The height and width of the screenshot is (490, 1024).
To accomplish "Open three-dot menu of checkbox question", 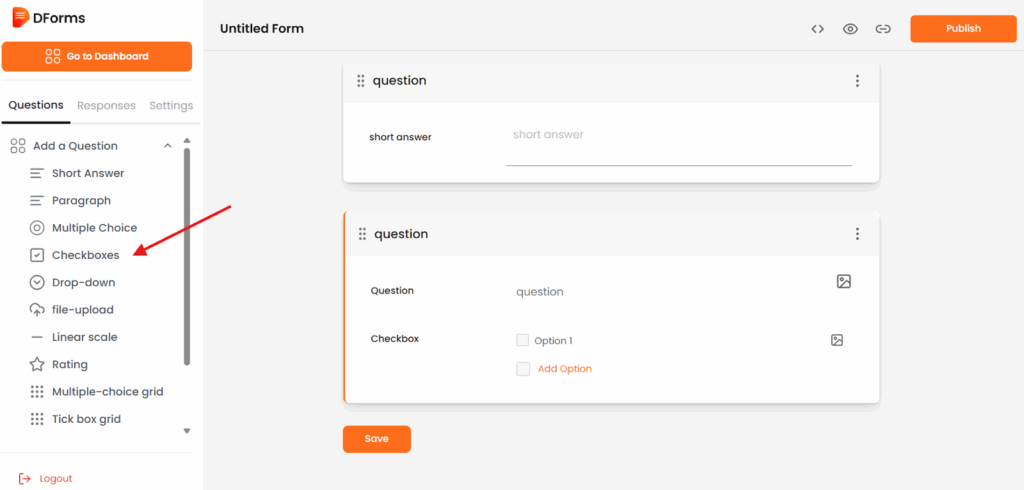I will pos(857,234).
